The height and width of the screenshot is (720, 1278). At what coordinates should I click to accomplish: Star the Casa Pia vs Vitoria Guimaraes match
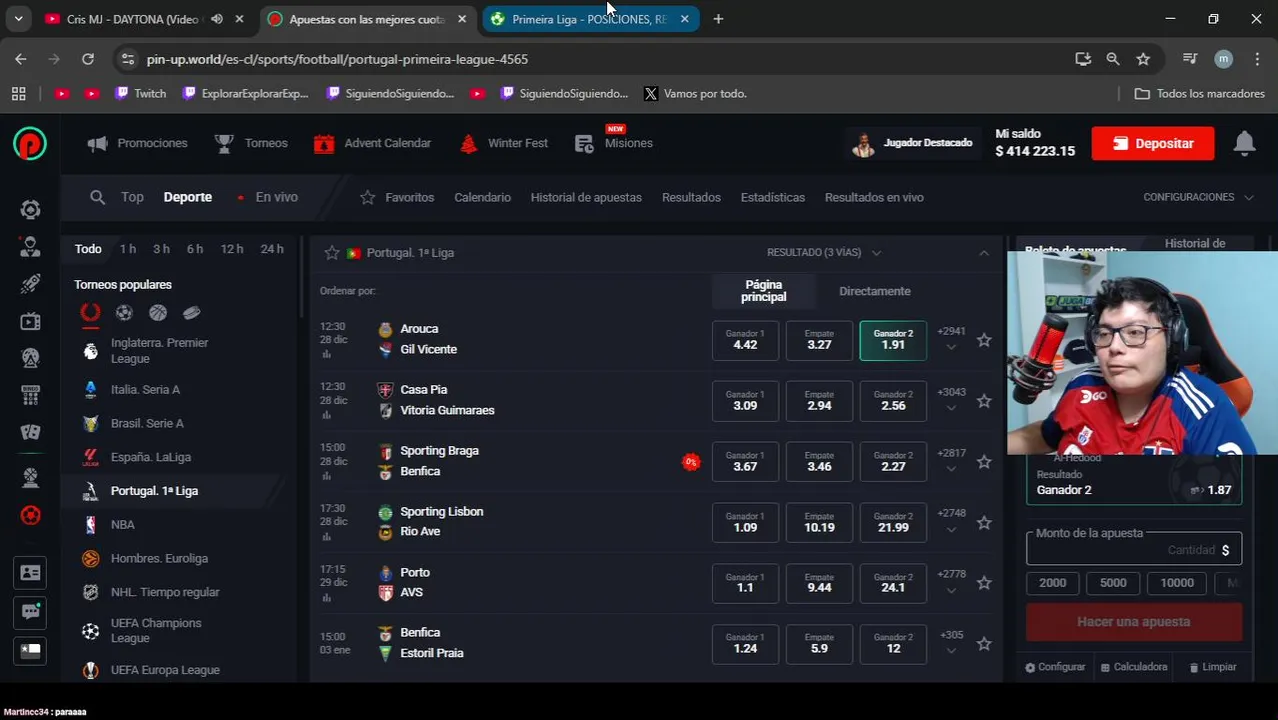click(984, 401)
